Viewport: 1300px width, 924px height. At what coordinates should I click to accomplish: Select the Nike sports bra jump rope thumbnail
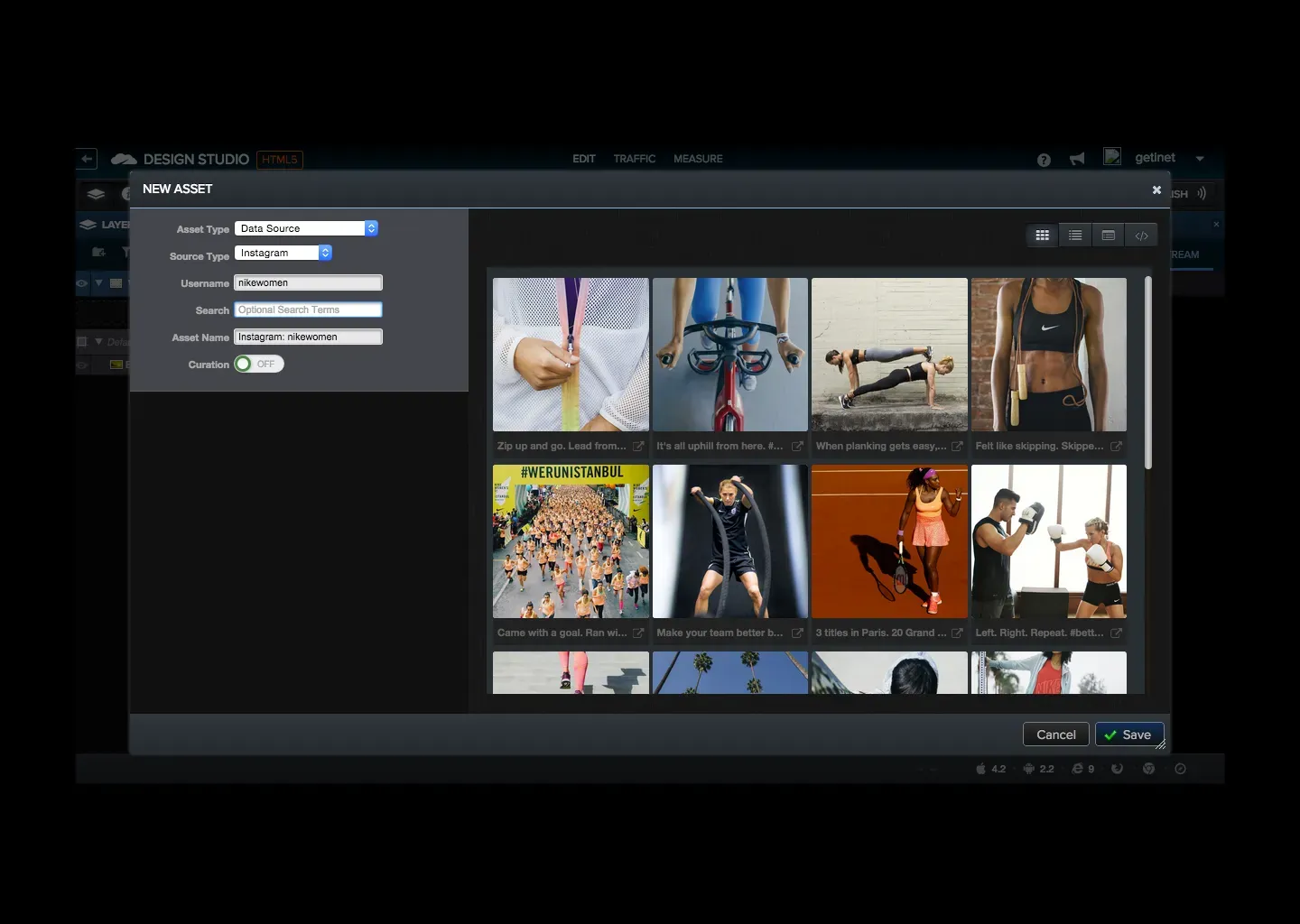[x=1049, y=355]
